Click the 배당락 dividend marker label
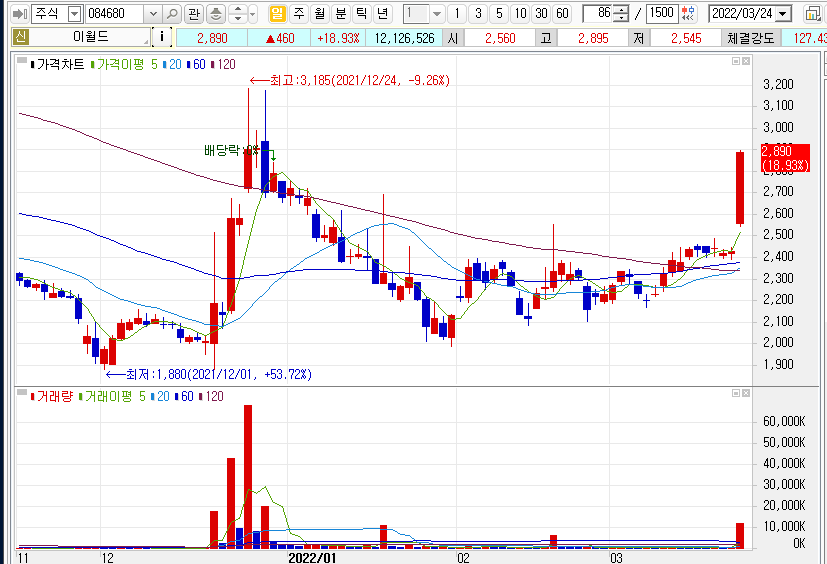The height and width of the screenshot is (564, 827). (x=231, y=150)
